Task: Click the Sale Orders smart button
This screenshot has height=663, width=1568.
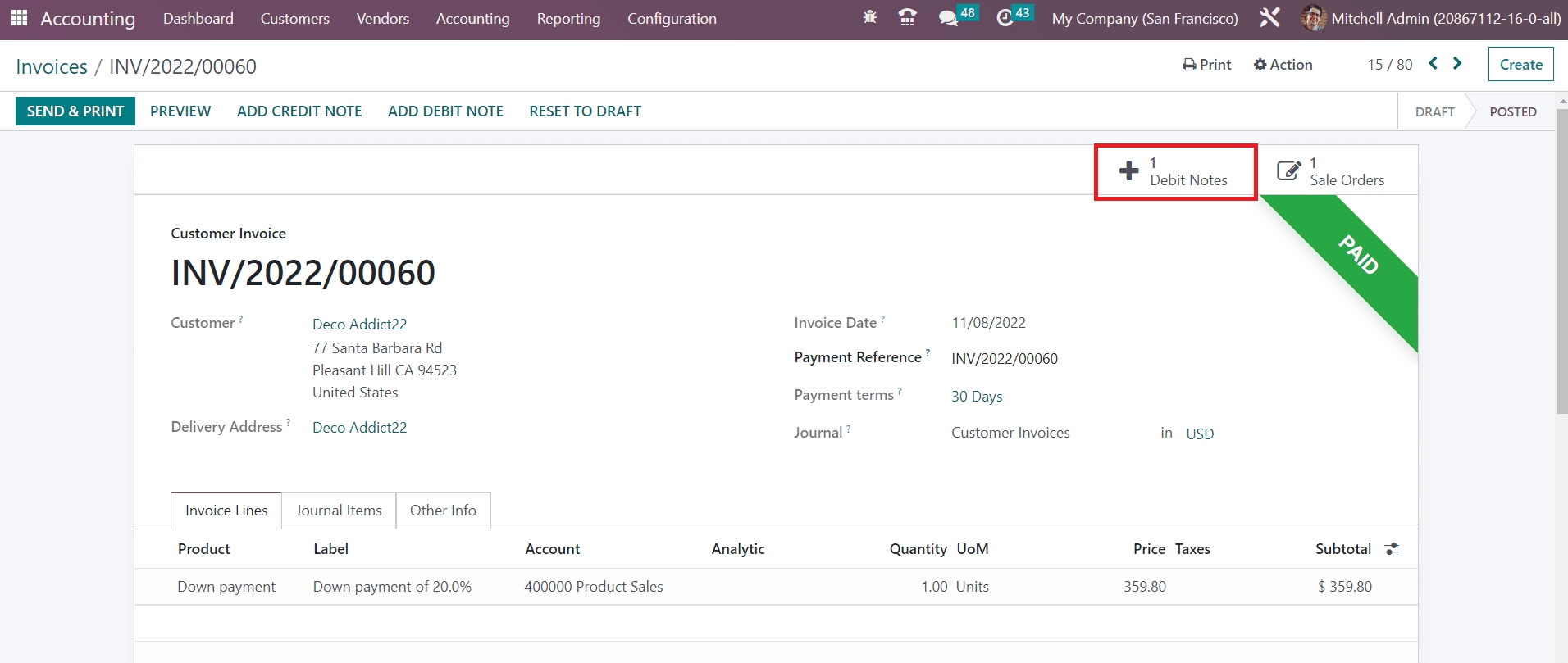Action: pos(1332,171)
